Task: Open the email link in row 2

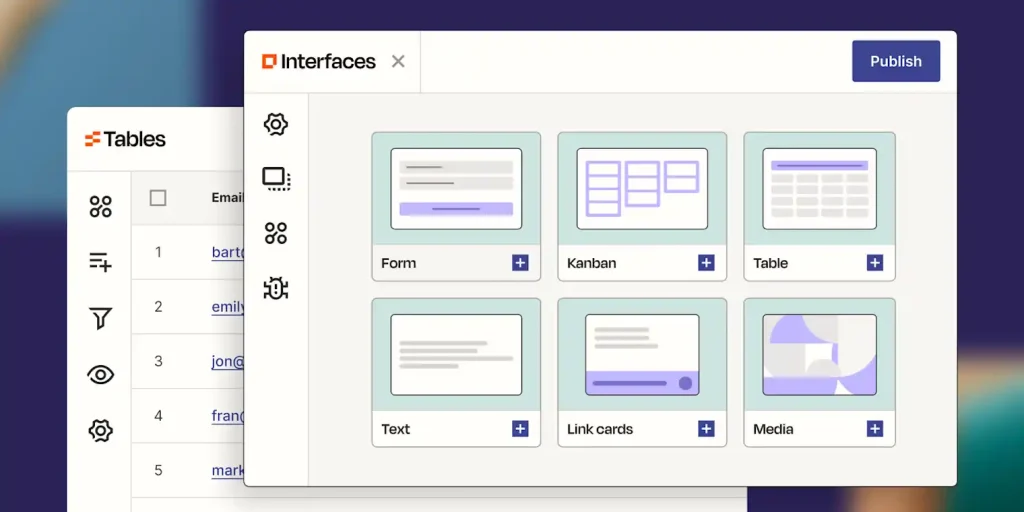Action: coord(228,307)
